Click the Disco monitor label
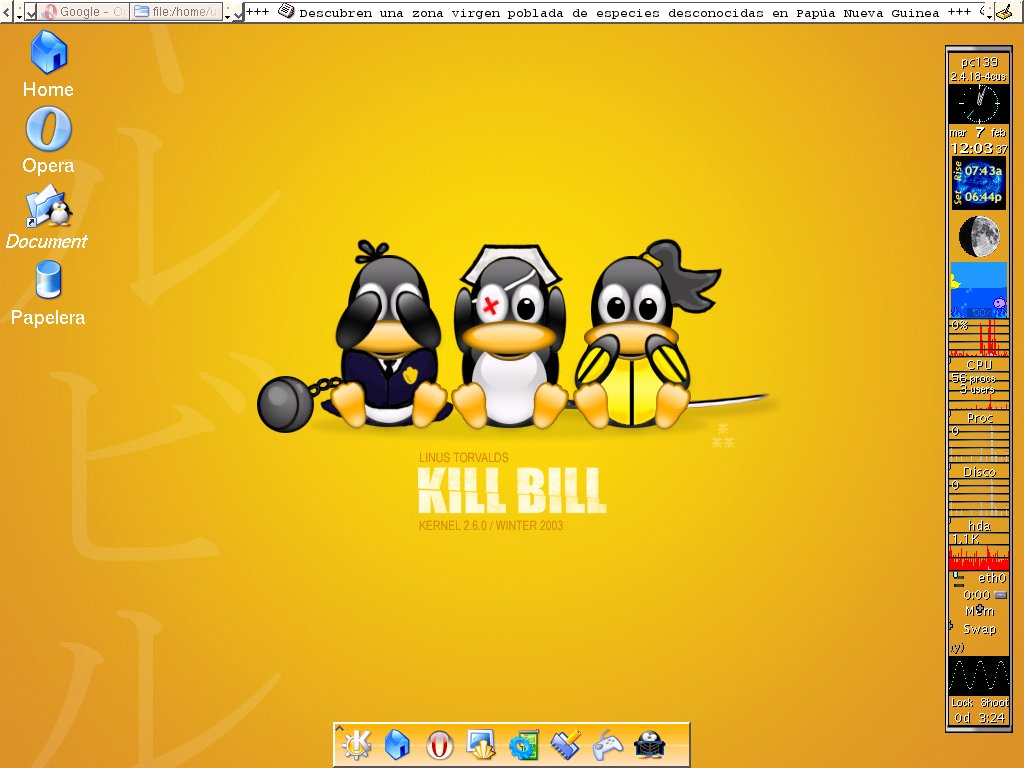The image size is (1024, 768). (979, 472)
